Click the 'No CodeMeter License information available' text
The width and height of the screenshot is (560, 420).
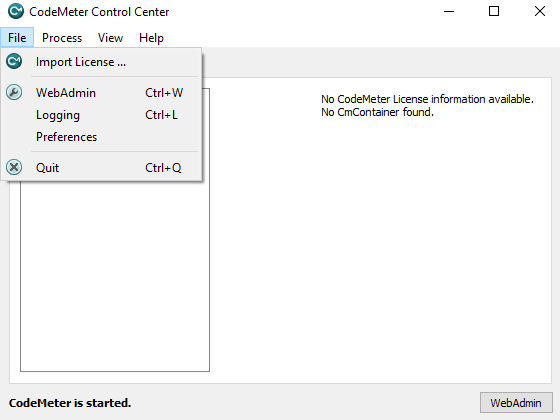click(x=427, y=99)
